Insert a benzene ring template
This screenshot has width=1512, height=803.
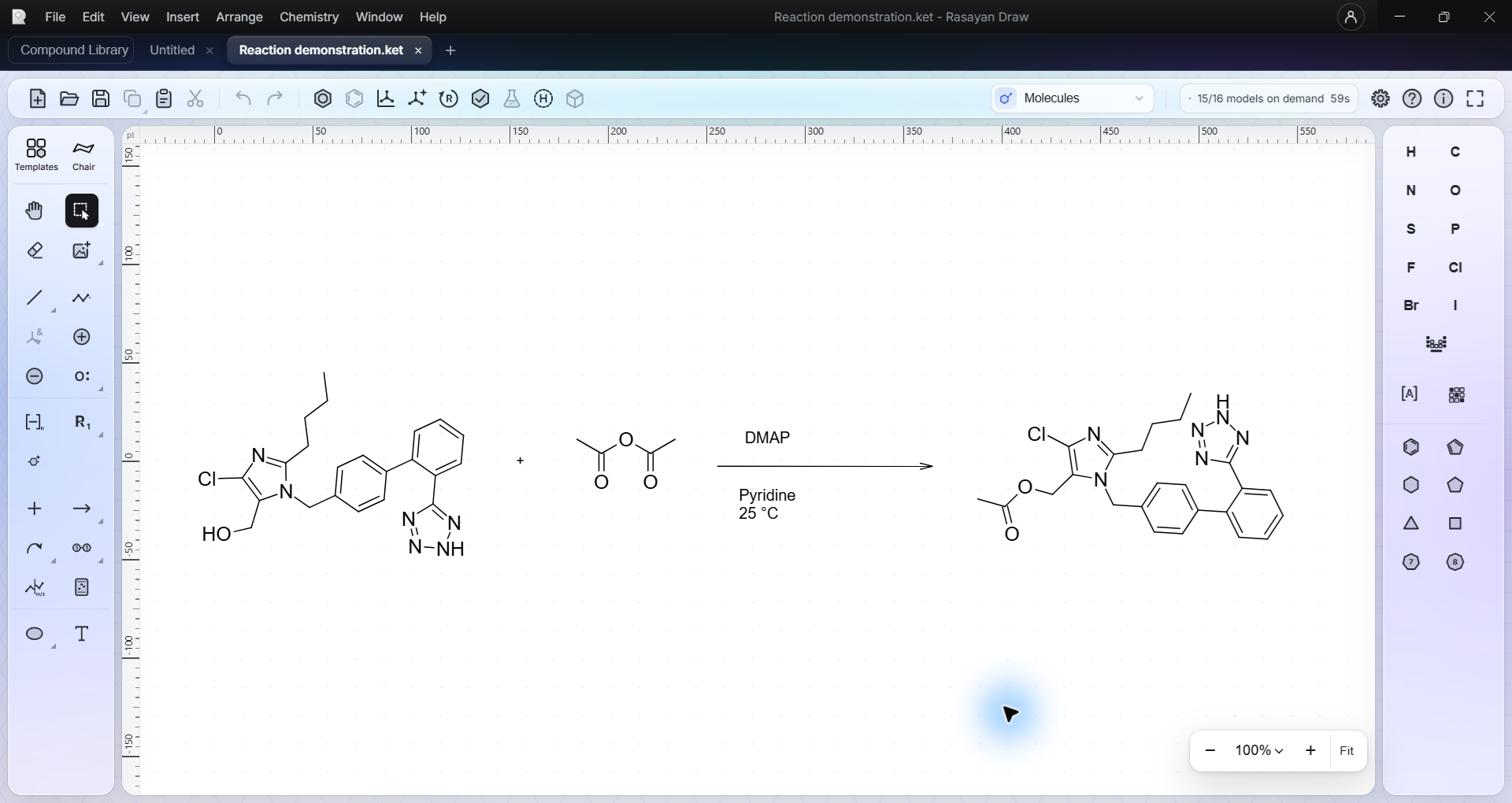click(1411, 447)
